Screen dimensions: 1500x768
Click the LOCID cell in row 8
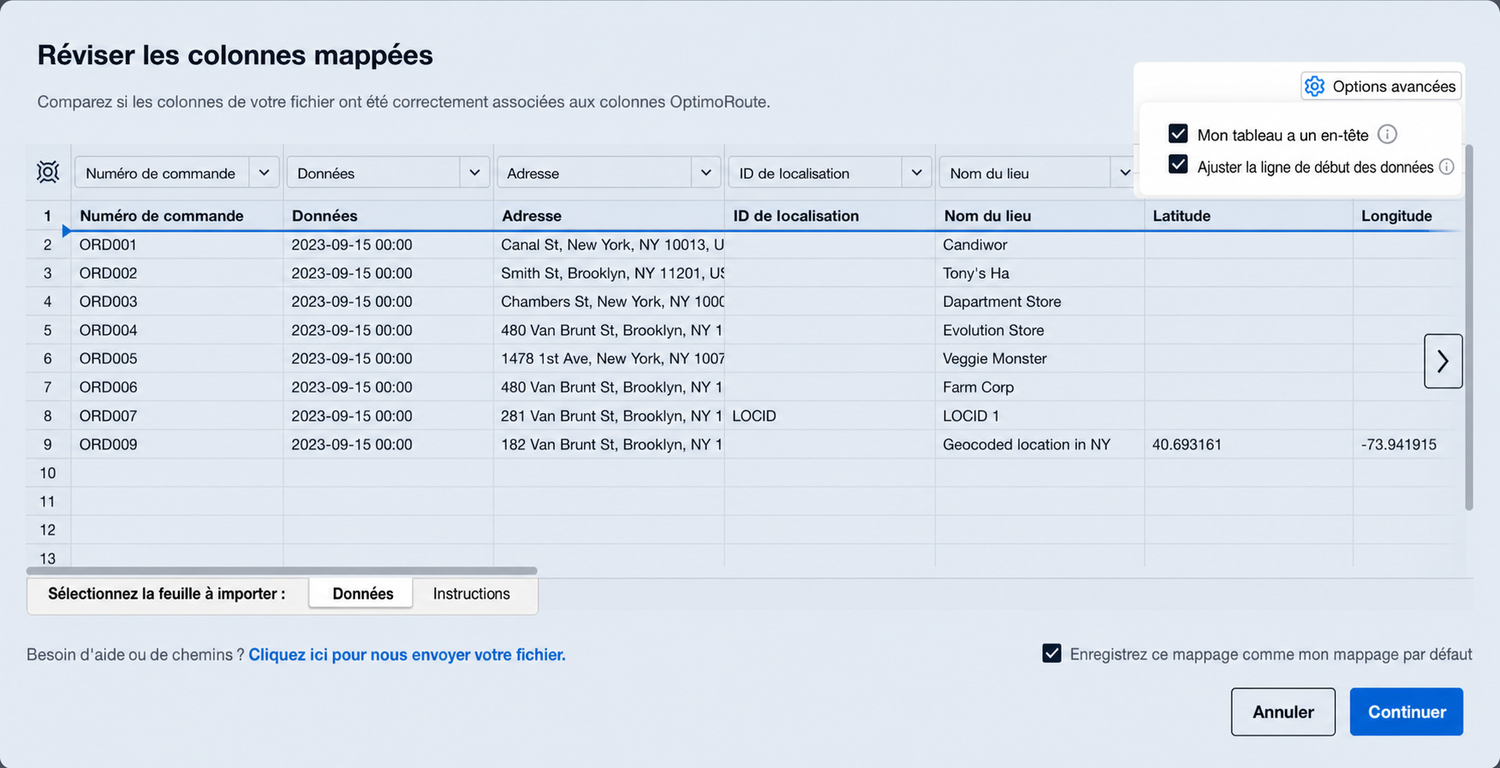point(830,416)
